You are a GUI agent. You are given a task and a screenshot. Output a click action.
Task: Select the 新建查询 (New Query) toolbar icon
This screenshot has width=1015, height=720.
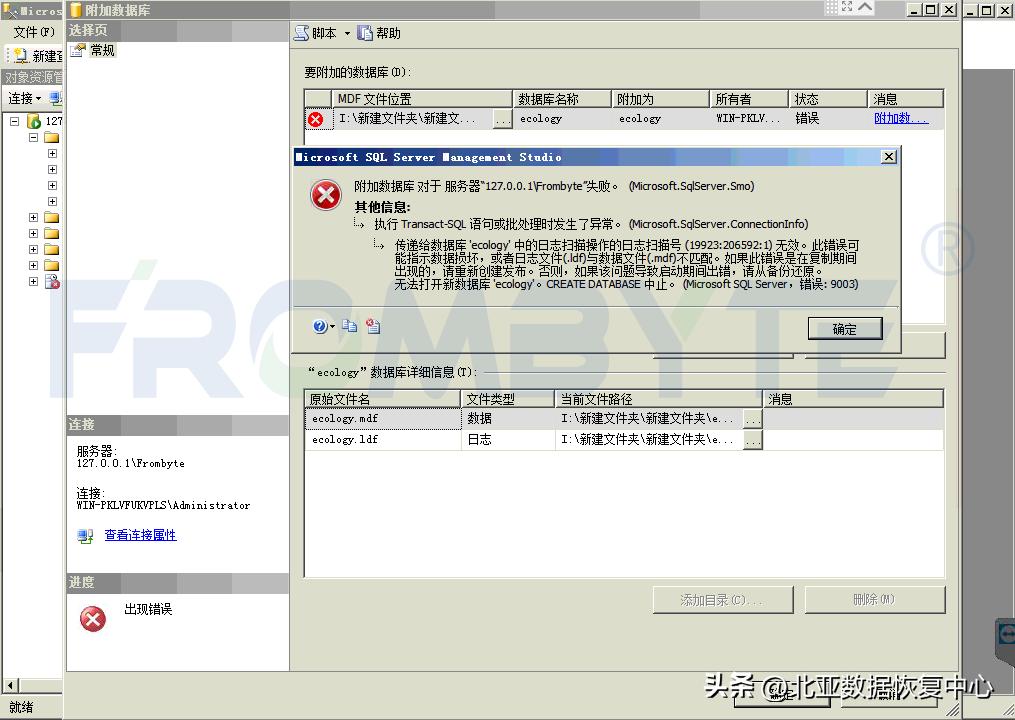tap(20, 55)
